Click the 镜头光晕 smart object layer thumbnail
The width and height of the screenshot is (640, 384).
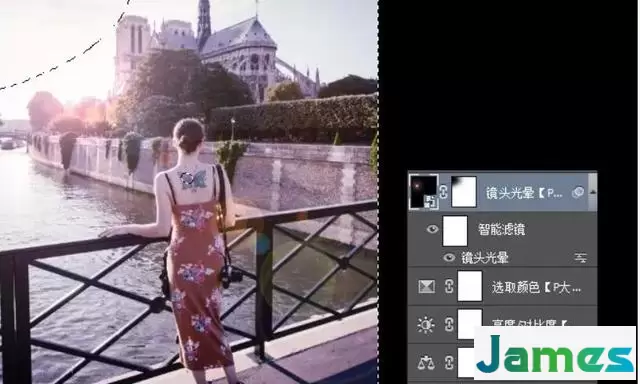(424, 191)
